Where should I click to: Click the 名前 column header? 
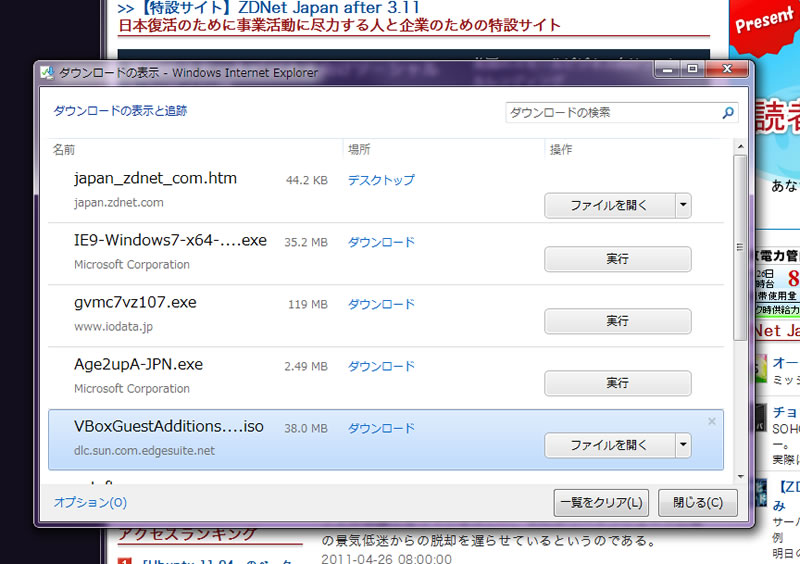coord(64,150)
